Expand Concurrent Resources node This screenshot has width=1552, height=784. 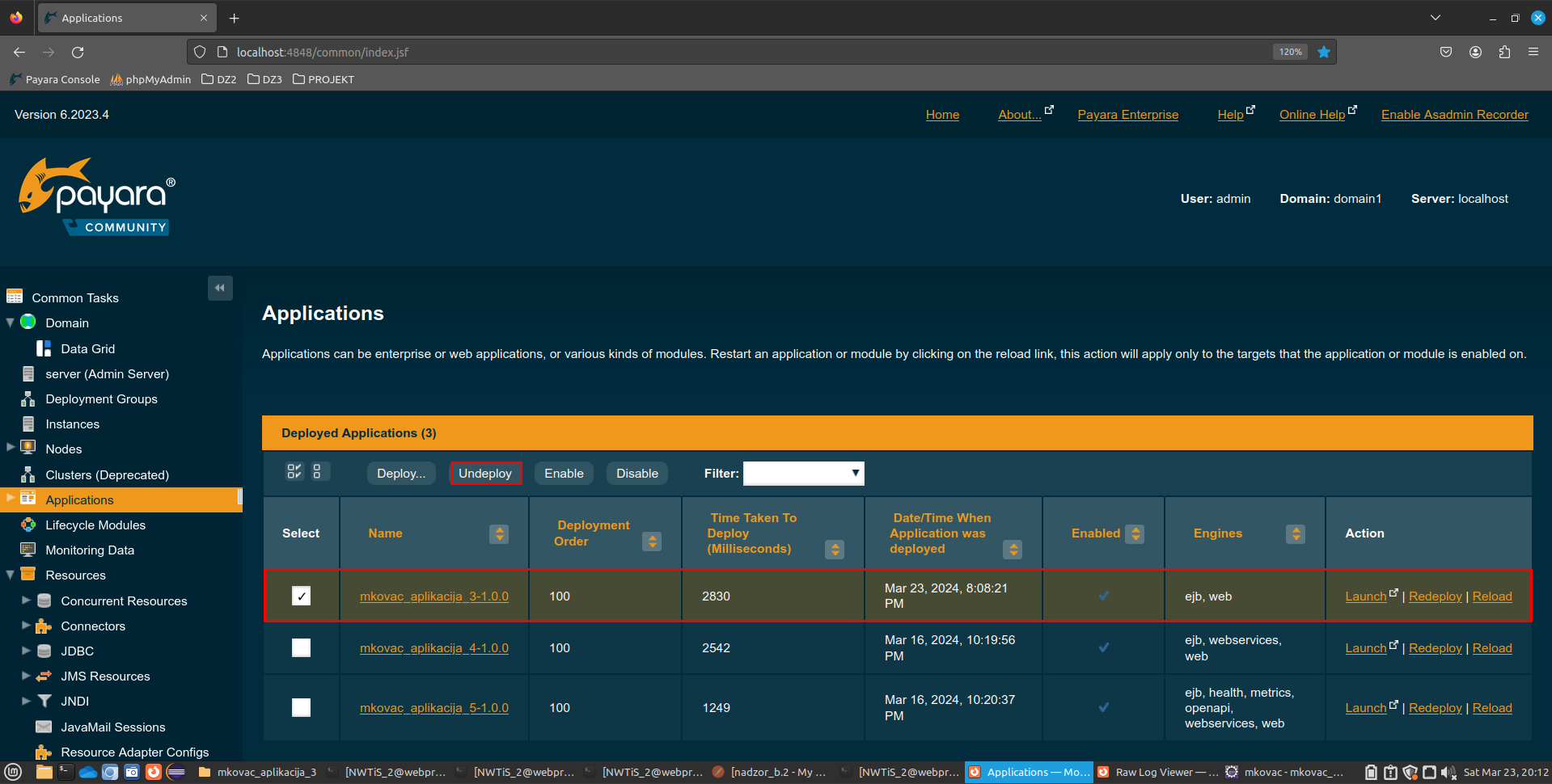(x=26, y=600)
